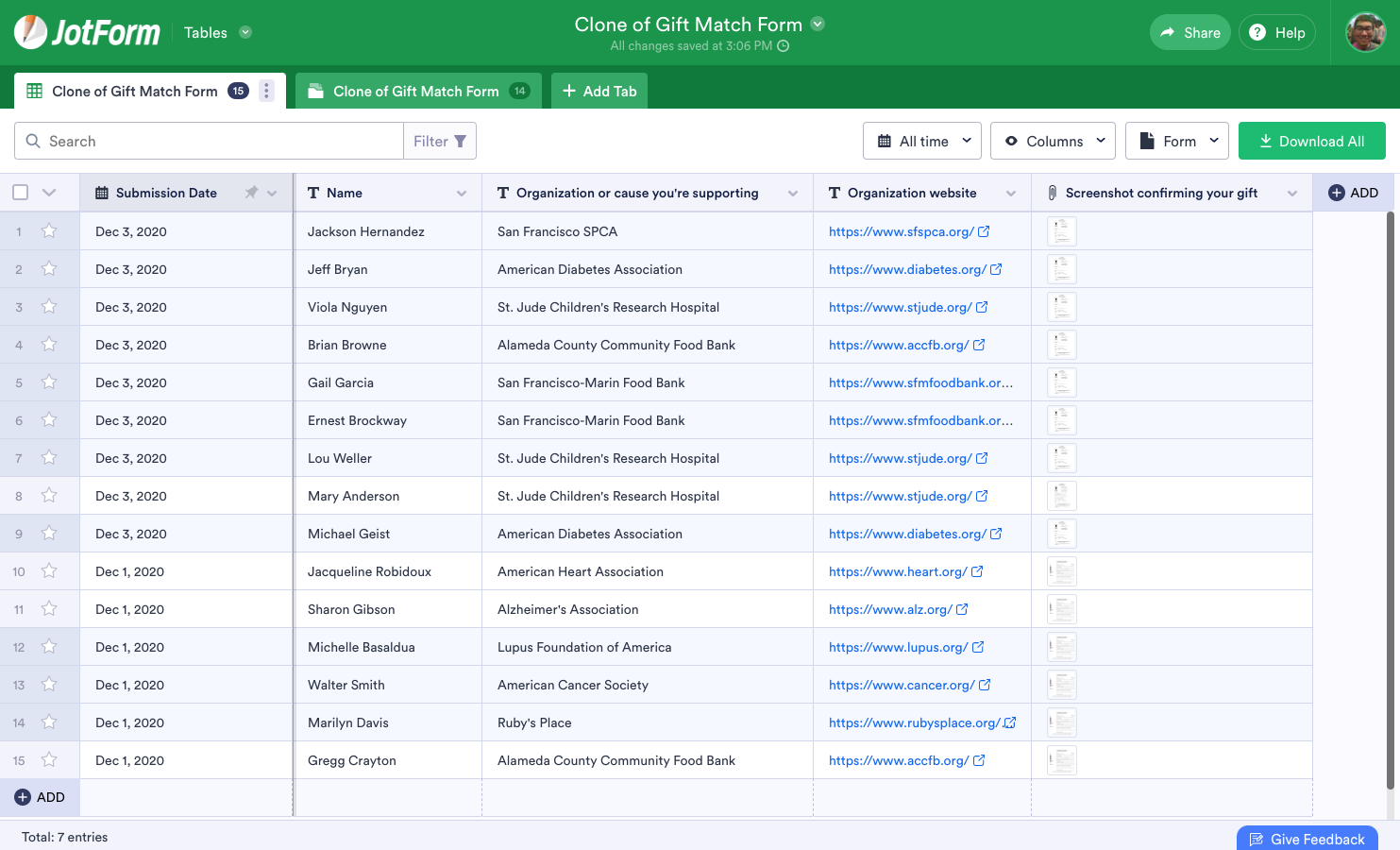The width and height of the screenshot is (1400, 850).
Task: Click the Add Tab button
Action: click(x=599, y=91)
